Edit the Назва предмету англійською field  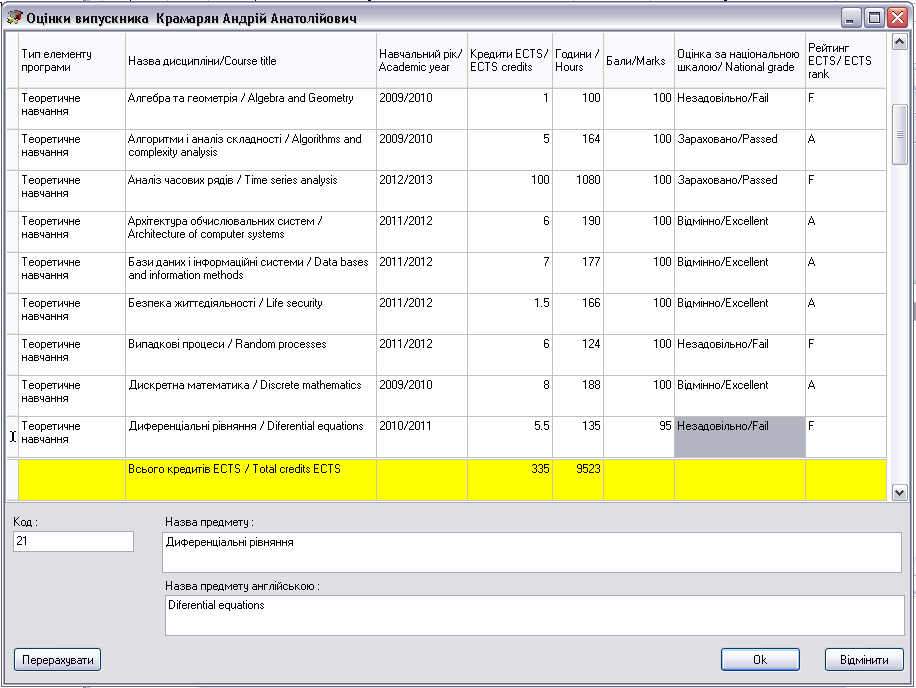(x=535, y=615)
